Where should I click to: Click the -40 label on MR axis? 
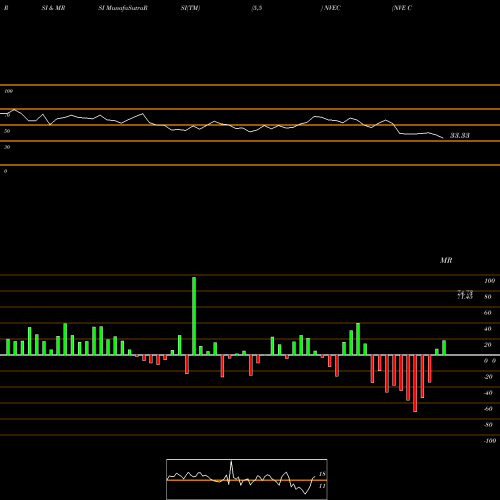488,393
